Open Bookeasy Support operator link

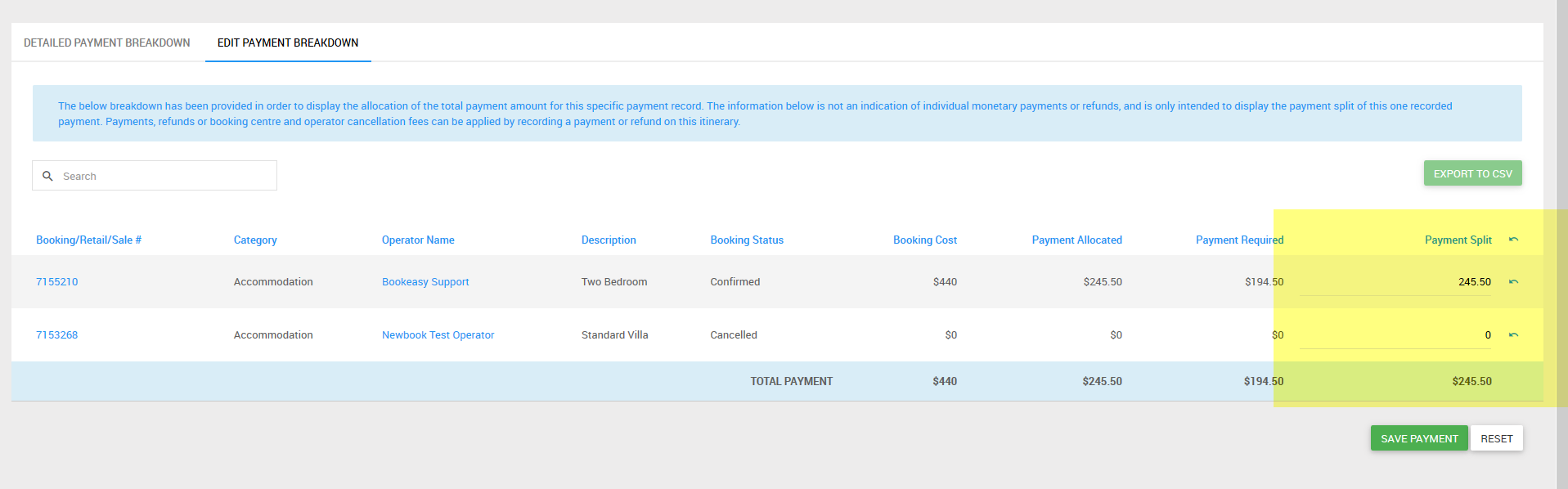[x=425, y=281]
